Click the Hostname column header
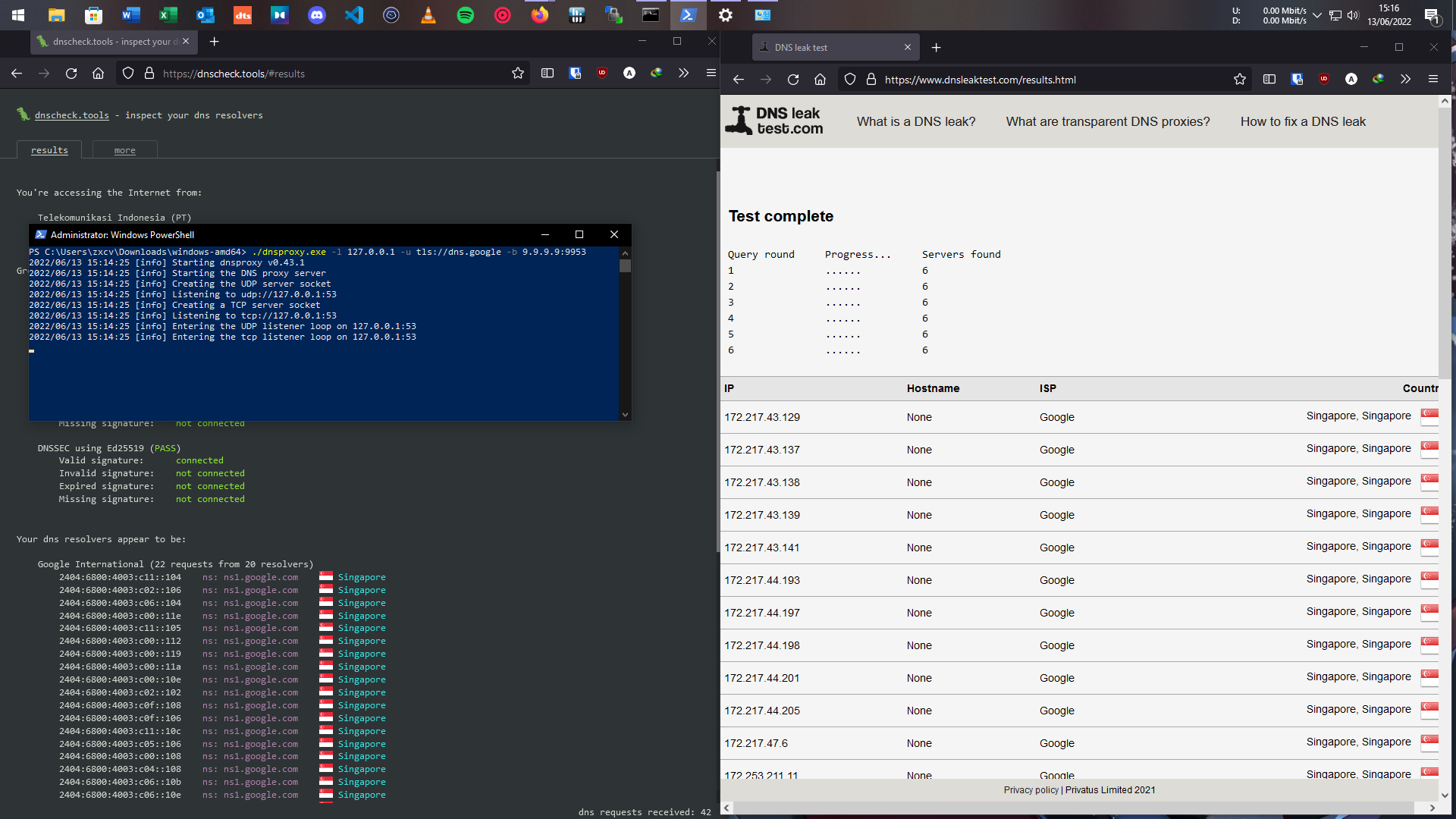This screenshot has width=1456, height=819. click(933, 388)
